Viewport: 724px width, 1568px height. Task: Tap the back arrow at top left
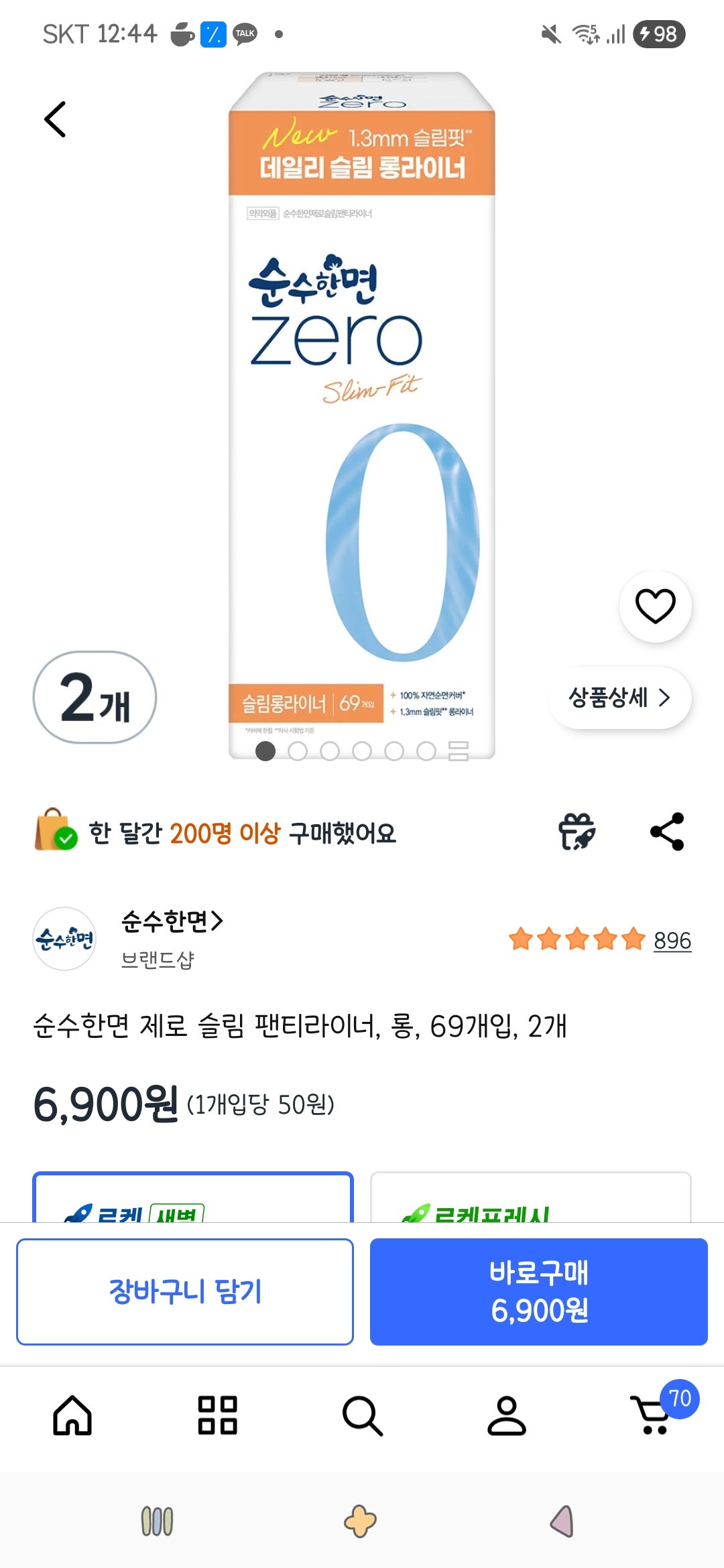point(56,118)
